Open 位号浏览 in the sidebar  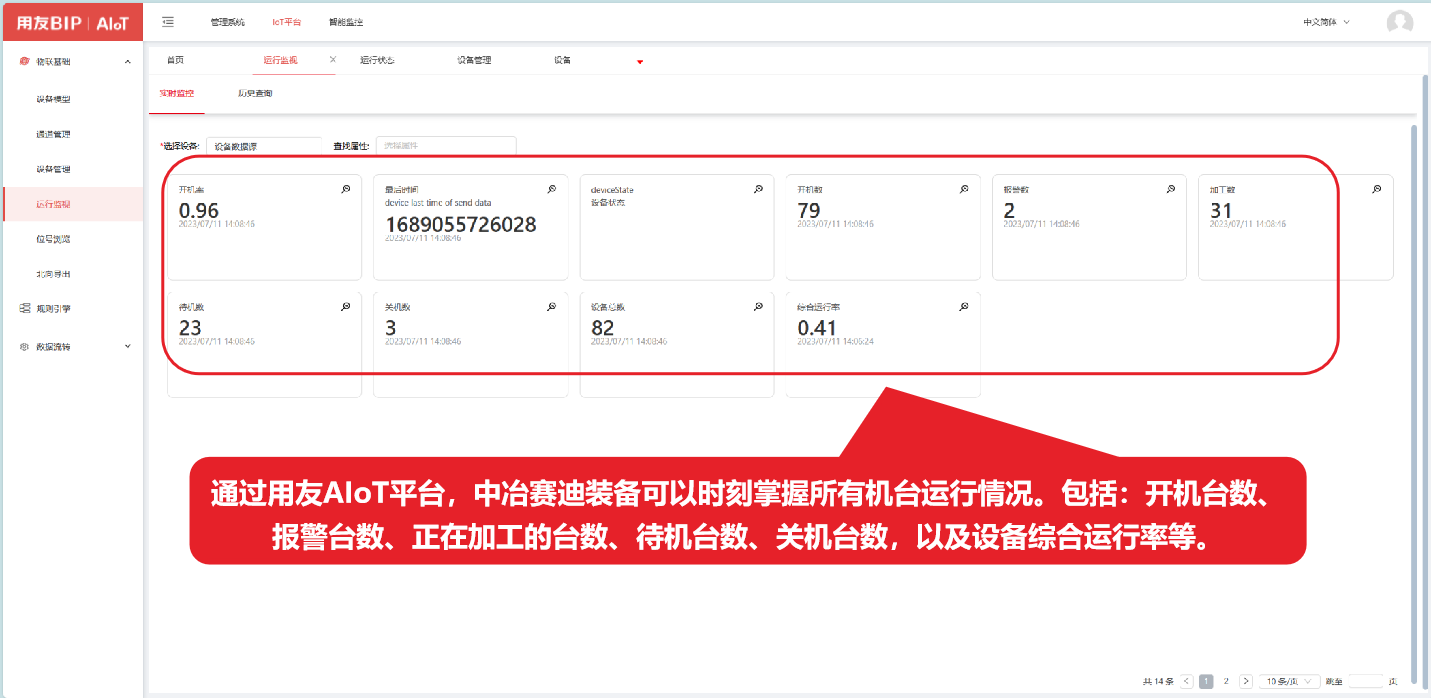(53, 239)
